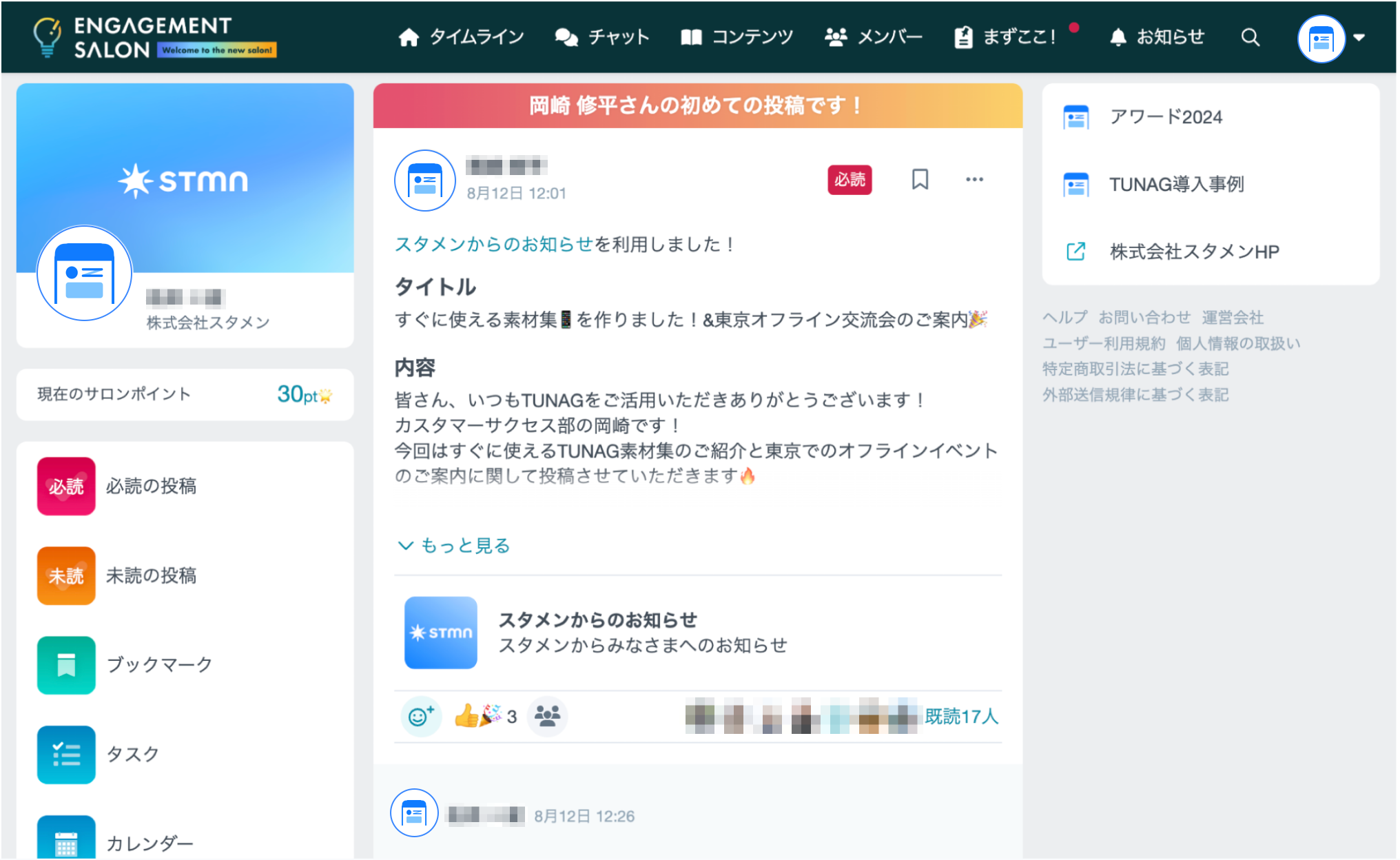Viewport: 1400px width, 860px height.
Task: Open ヘルプ footer link
Action: (x=1065, y=317)
